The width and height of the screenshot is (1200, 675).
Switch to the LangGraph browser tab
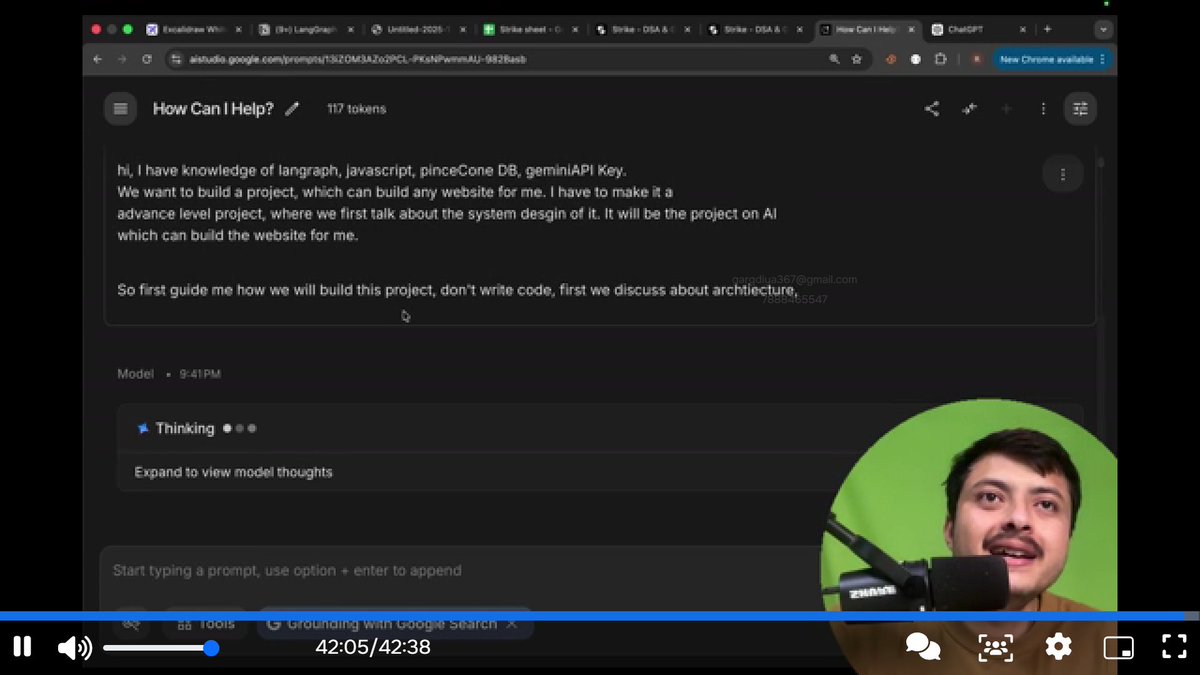(x=306, y=30)
